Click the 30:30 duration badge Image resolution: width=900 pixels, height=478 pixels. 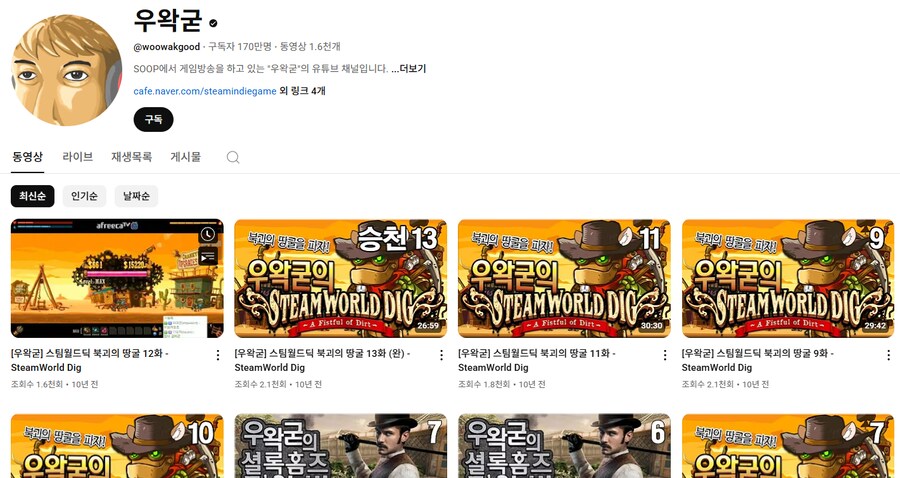coord(651,325)
